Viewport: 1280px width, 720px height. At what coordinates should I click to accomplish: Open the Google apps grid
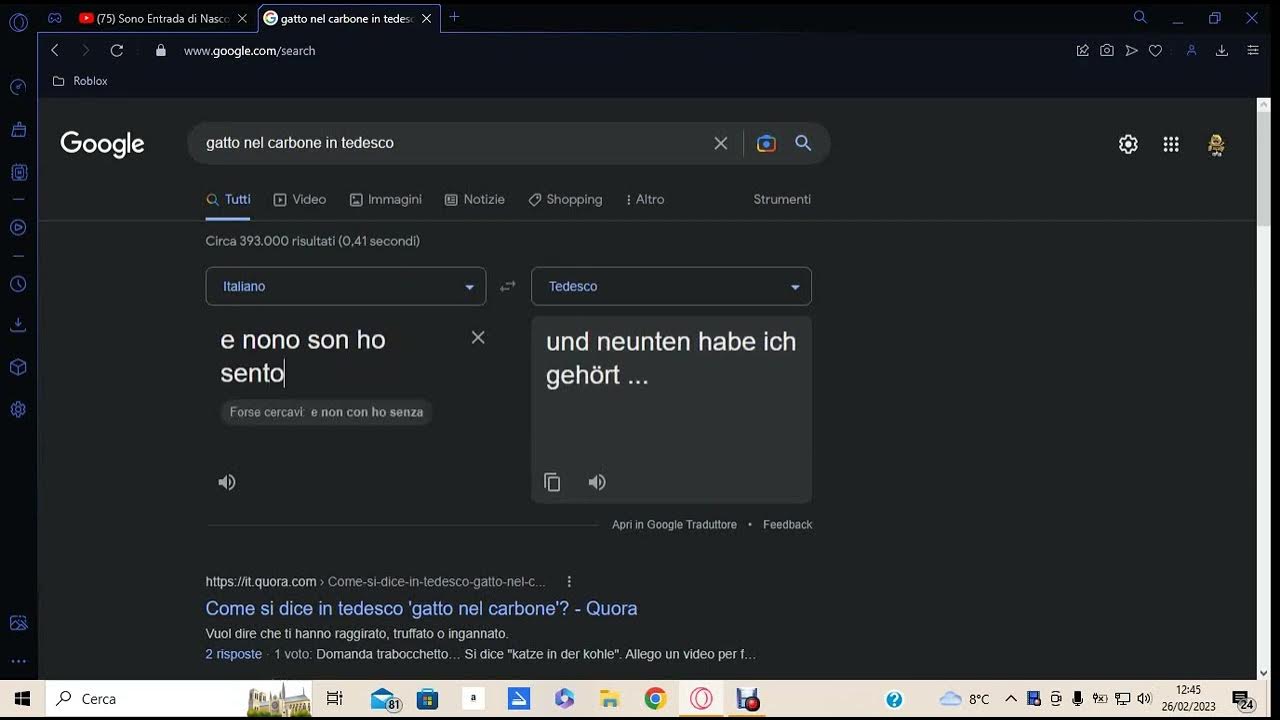1171,144
